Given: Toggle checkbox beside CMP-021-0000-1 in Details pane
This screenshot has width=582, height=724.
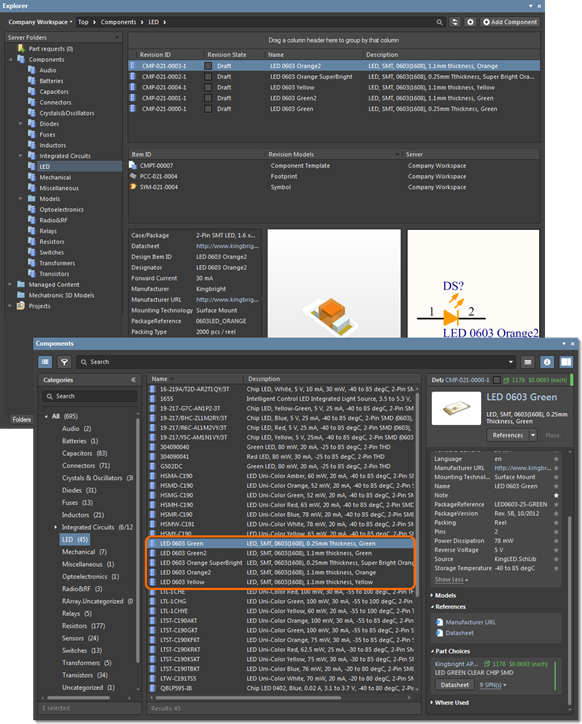Looking at the screenshot, I should click(497, 380).
